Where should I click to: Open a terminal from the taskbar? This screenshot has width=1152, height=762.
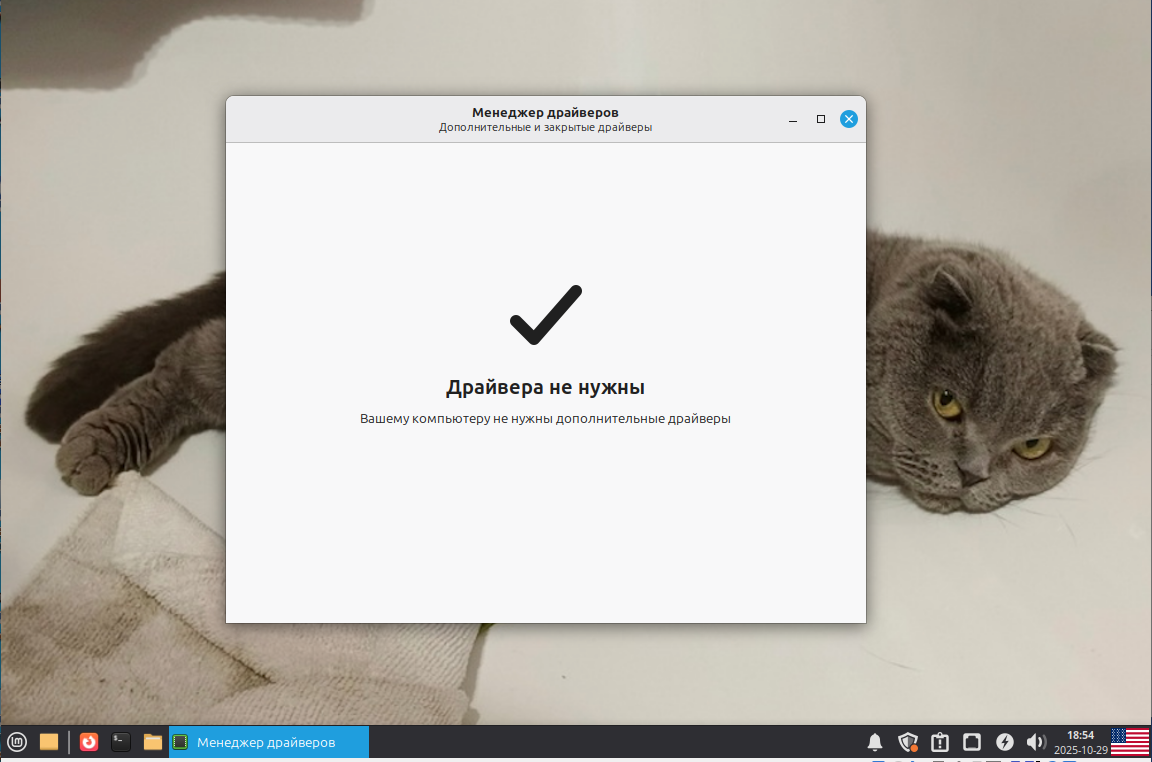tap(119, 742)
